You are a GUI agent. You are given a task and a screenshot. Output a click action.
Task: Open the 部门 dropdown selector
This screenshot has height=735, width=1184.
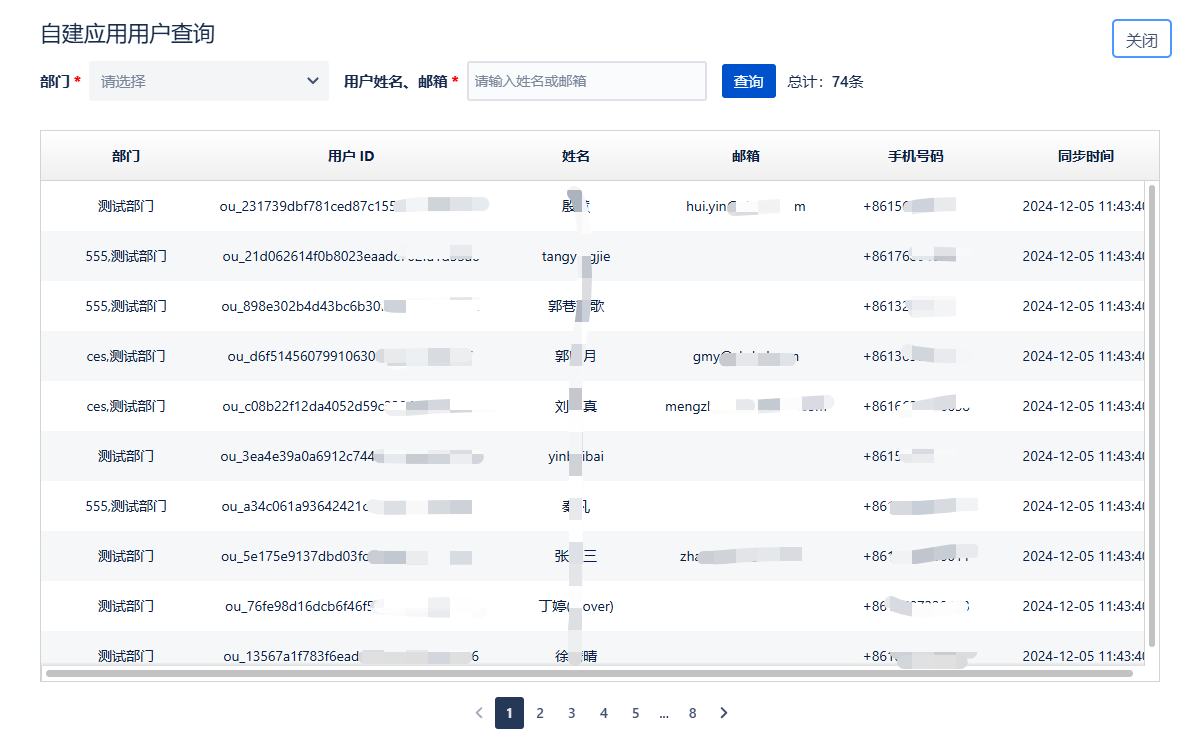[x=209, y=81]
